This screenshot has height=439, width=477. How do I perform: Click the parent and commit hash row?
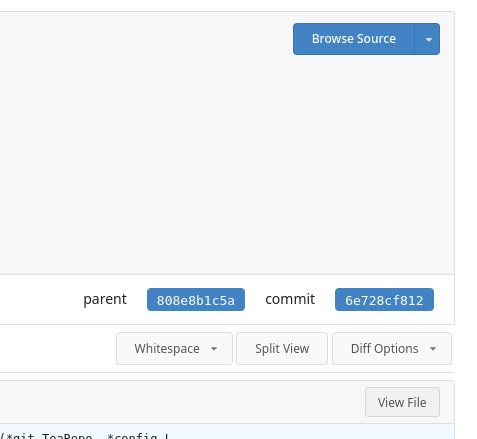(227, 299)
